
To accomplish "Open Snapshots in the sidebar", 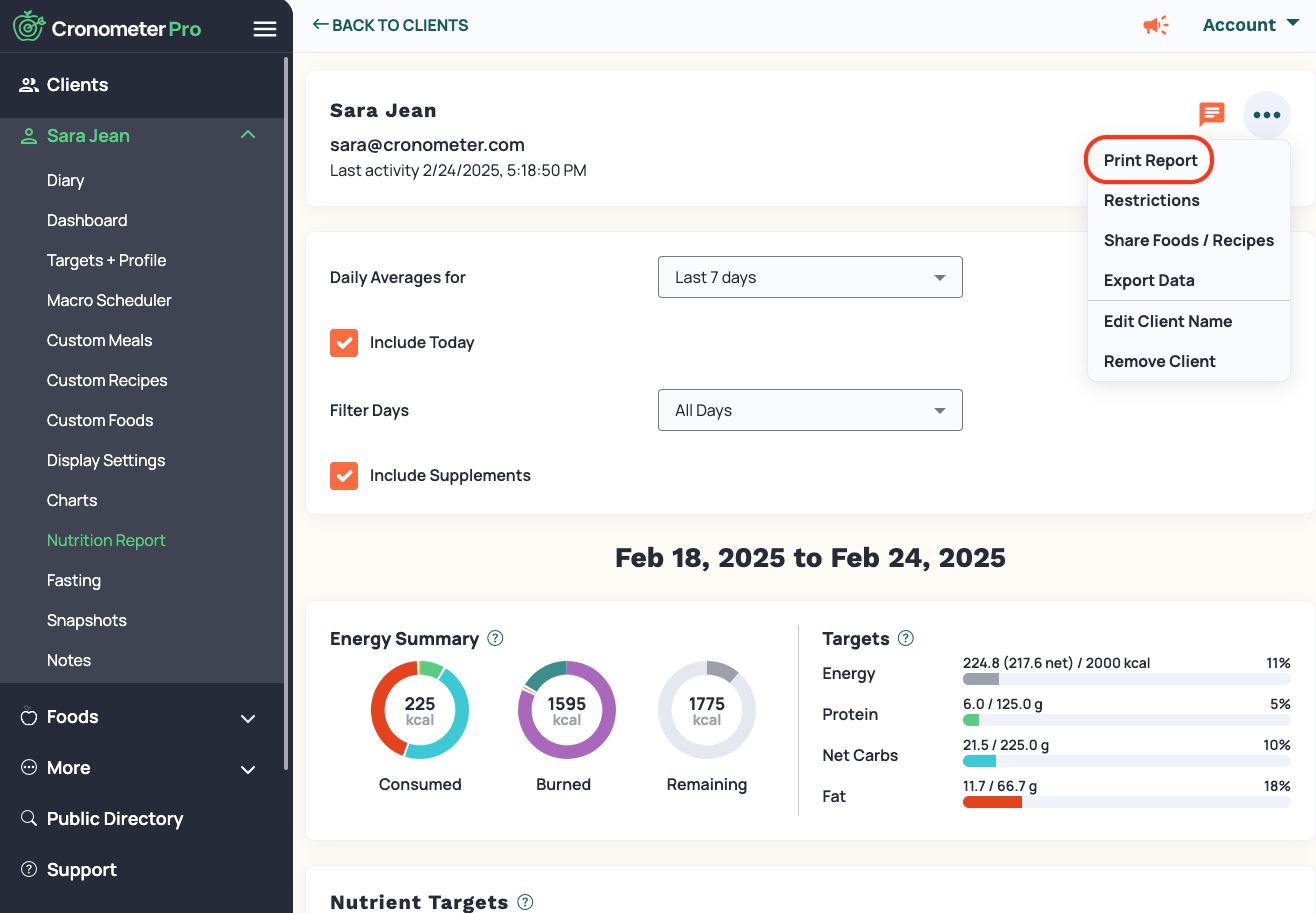I will tap(87, 620).
